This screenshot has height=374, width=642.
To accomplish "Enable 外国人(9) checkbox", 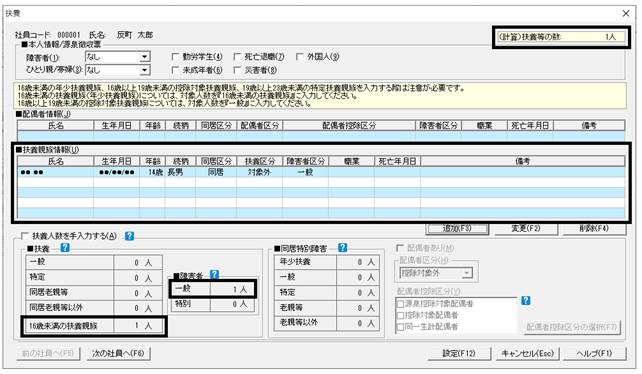I will point(299,57).
